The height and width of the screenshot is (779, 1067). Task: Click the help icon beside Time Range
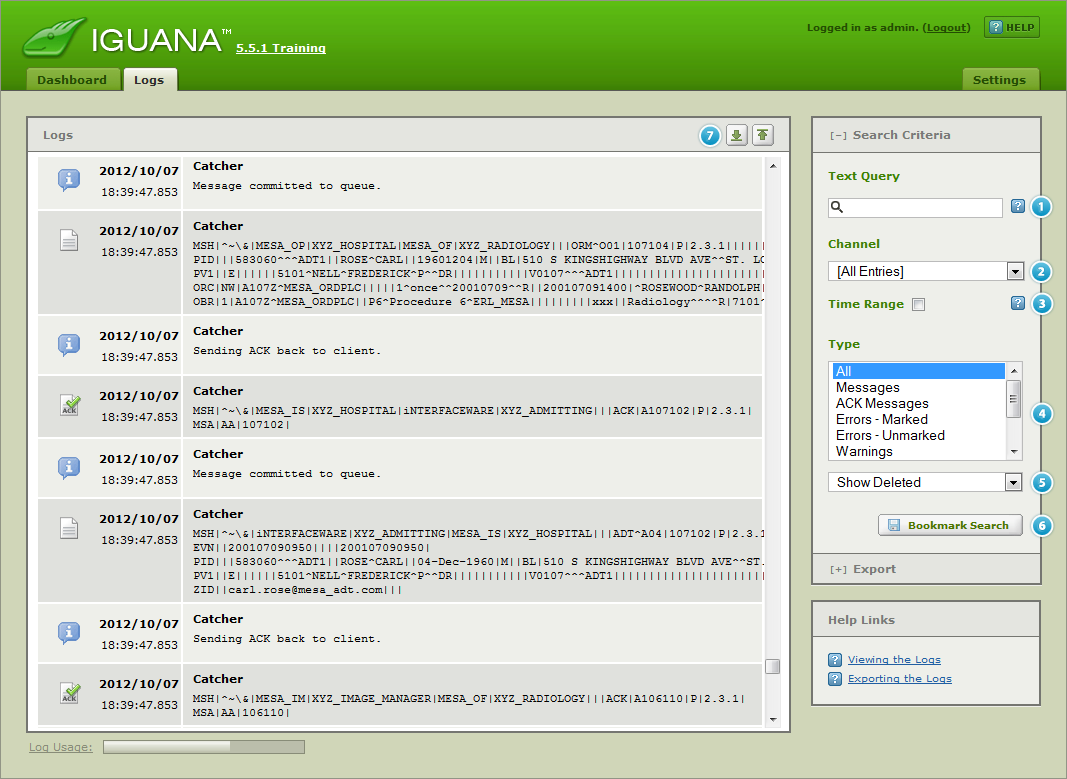point(1018,303)
